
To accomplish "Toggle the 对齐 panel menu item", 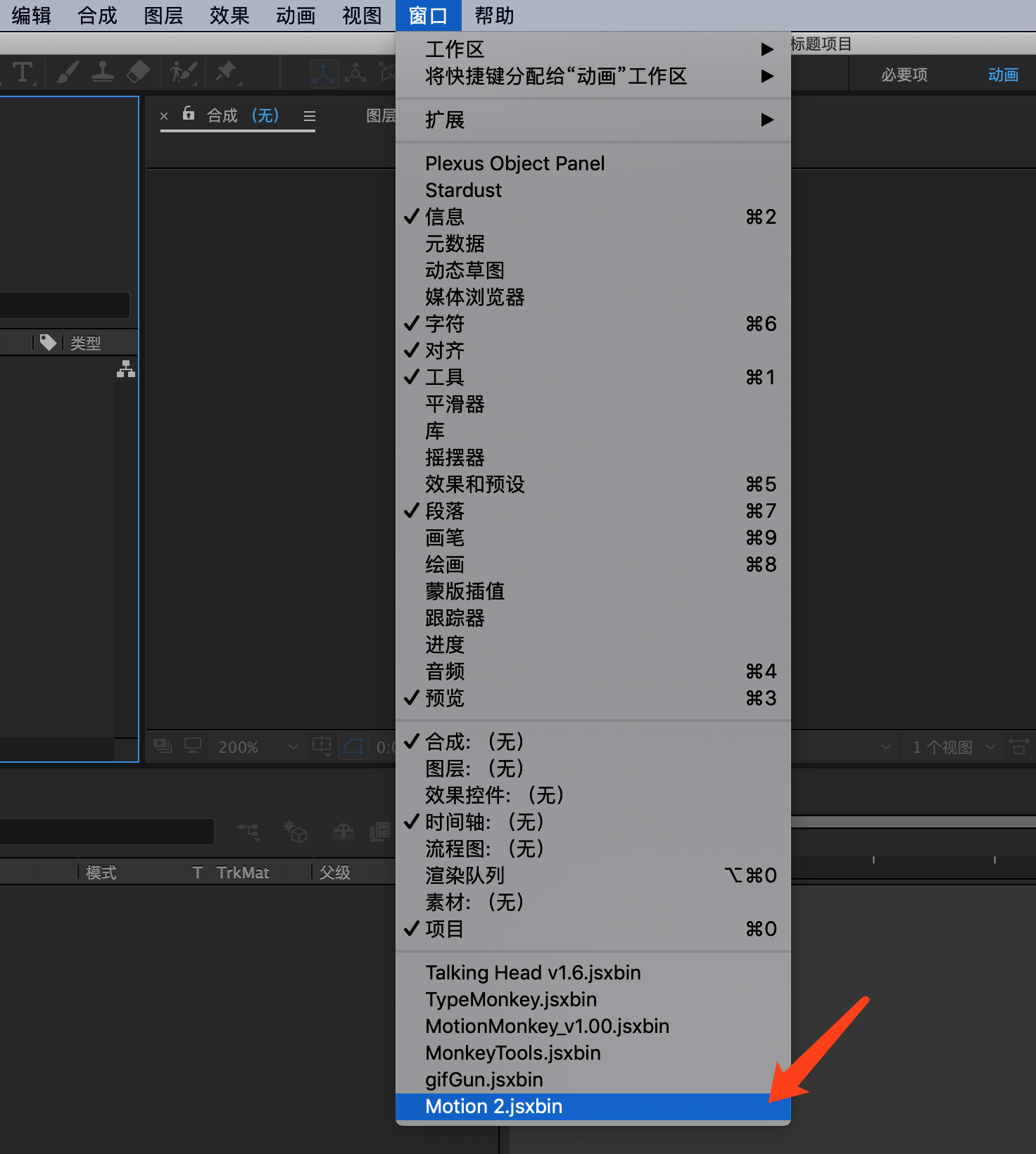I will coord(593,350).
